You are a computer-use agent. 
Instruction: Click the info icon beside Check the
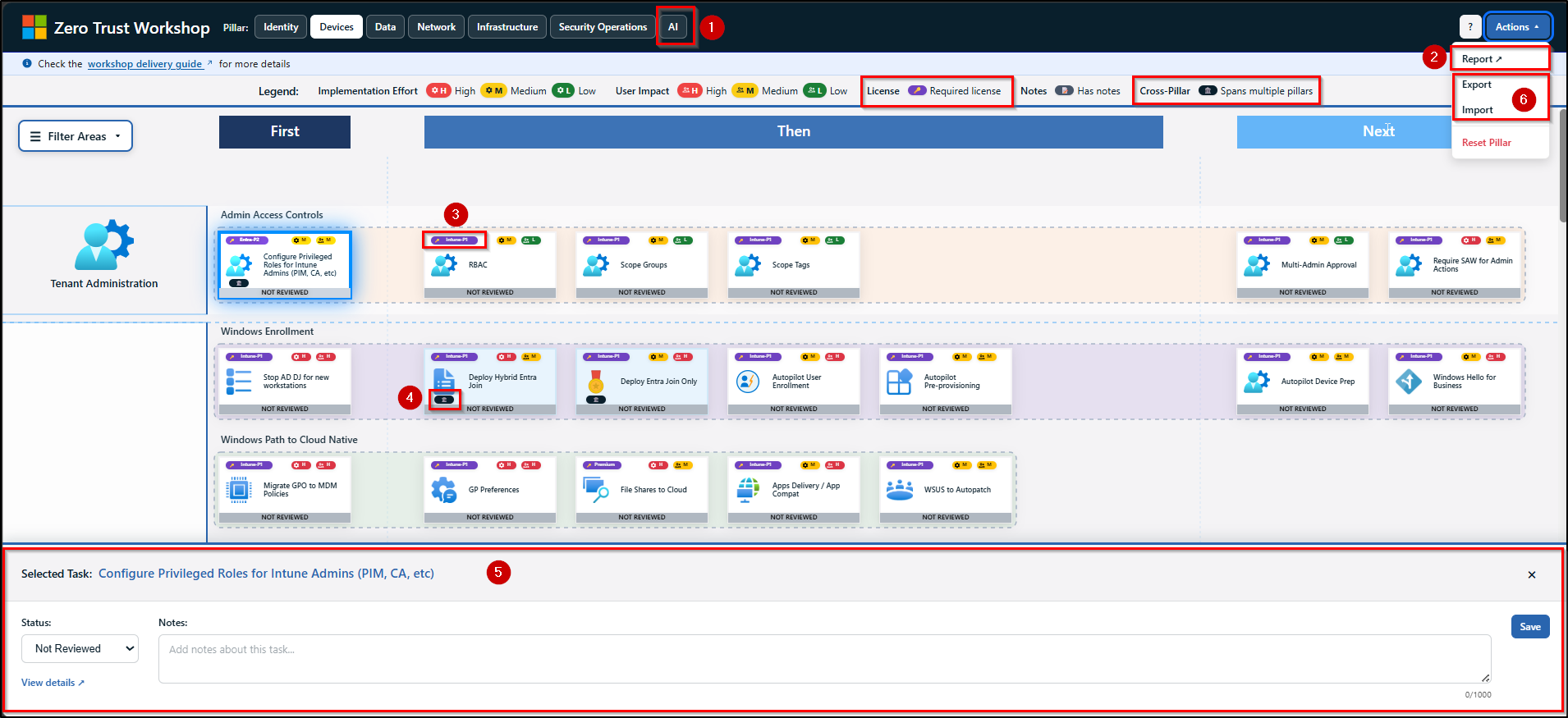[27, 63]
